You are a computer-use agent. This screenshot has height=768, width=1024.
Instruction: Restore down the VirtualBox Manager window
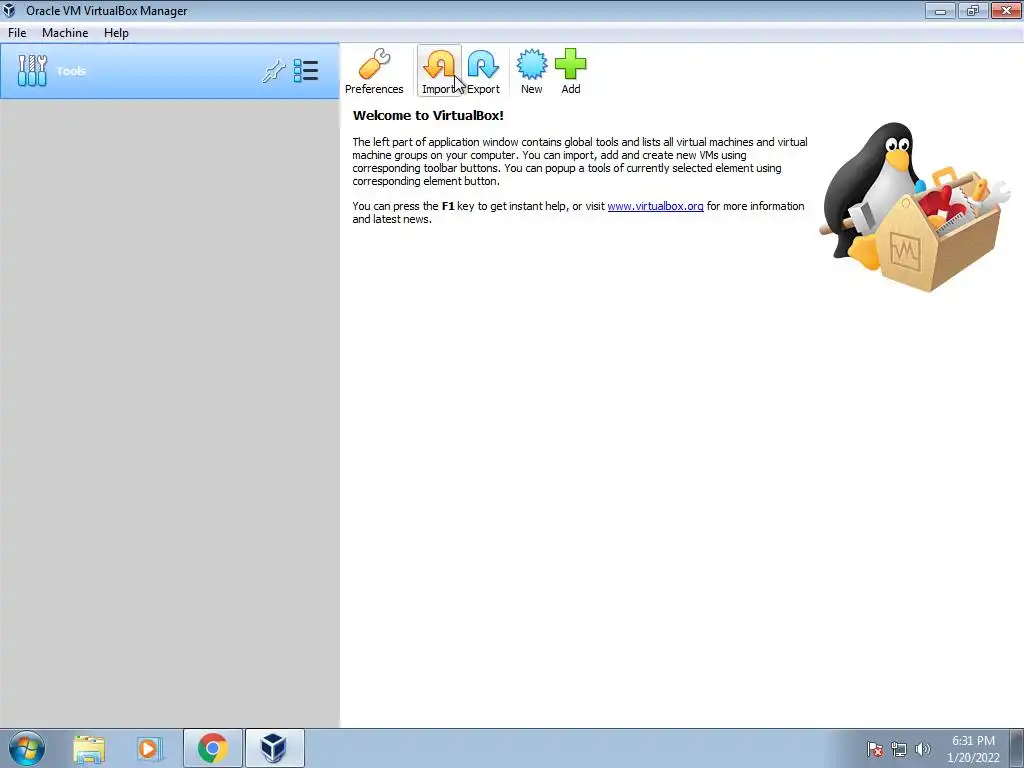click(x=973, y=10)
